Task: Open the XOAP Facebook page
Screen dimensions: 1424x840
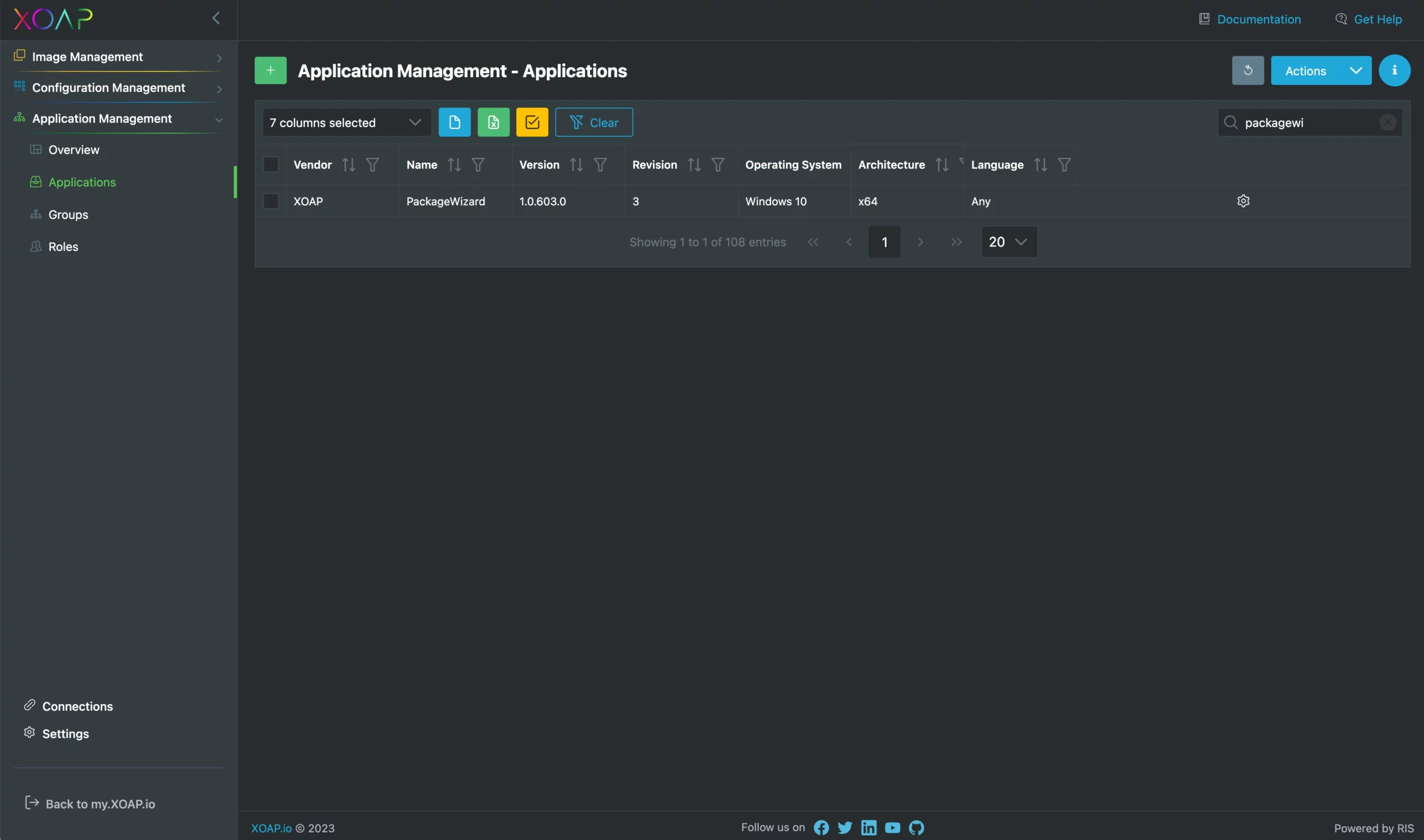Action: (821, 828)
